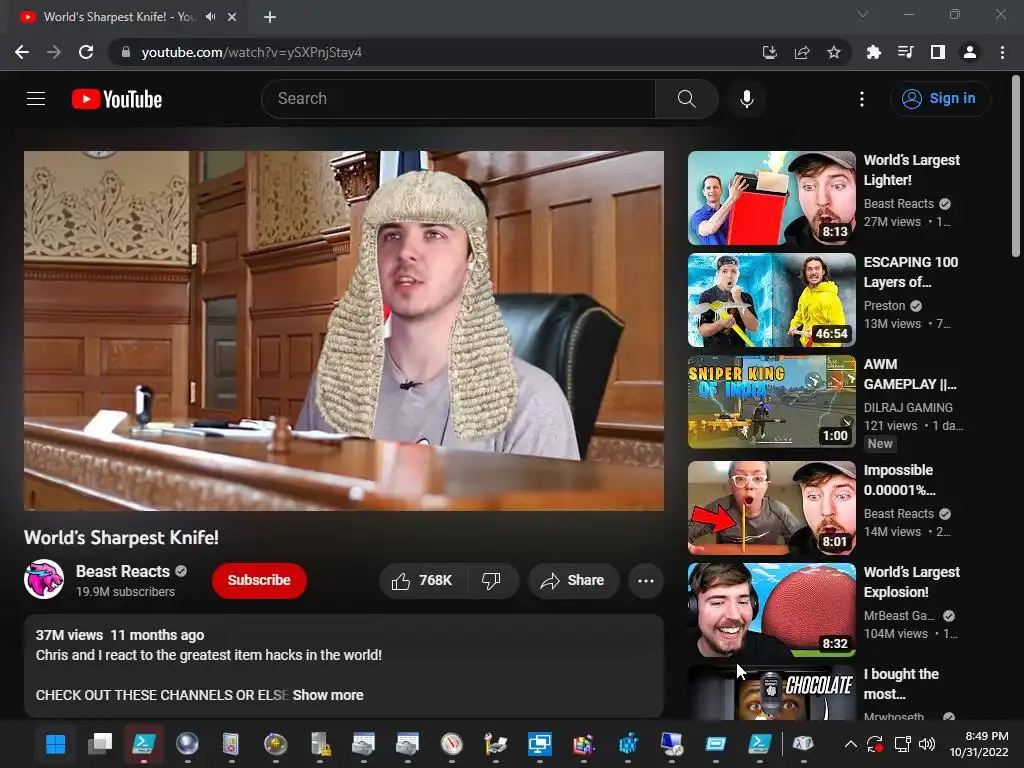
Task: Open media controls in Chrome toolbar
Action: (905, 52)
